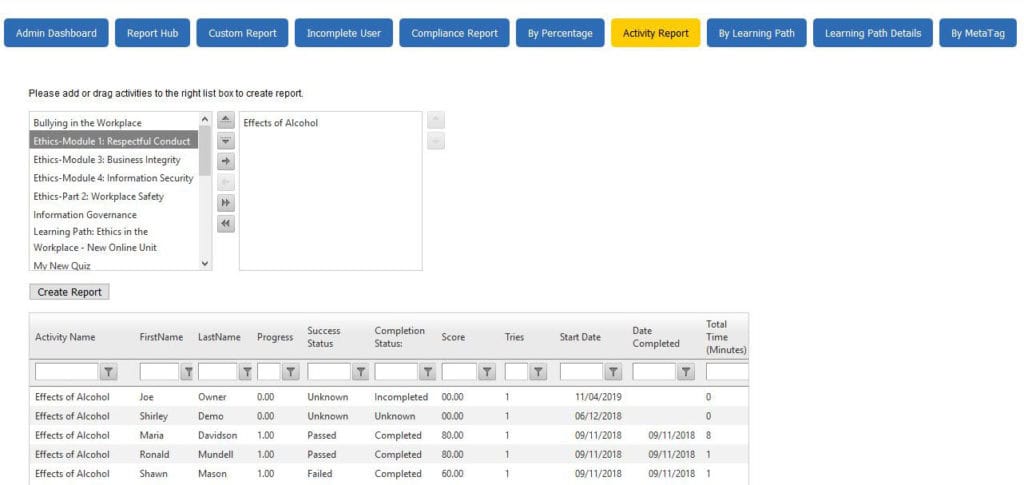Viewport: 1024px width, 485px height.
Task: Click the single right arrow to add activity
Action: pyautogui.click(x=226, y=161)
